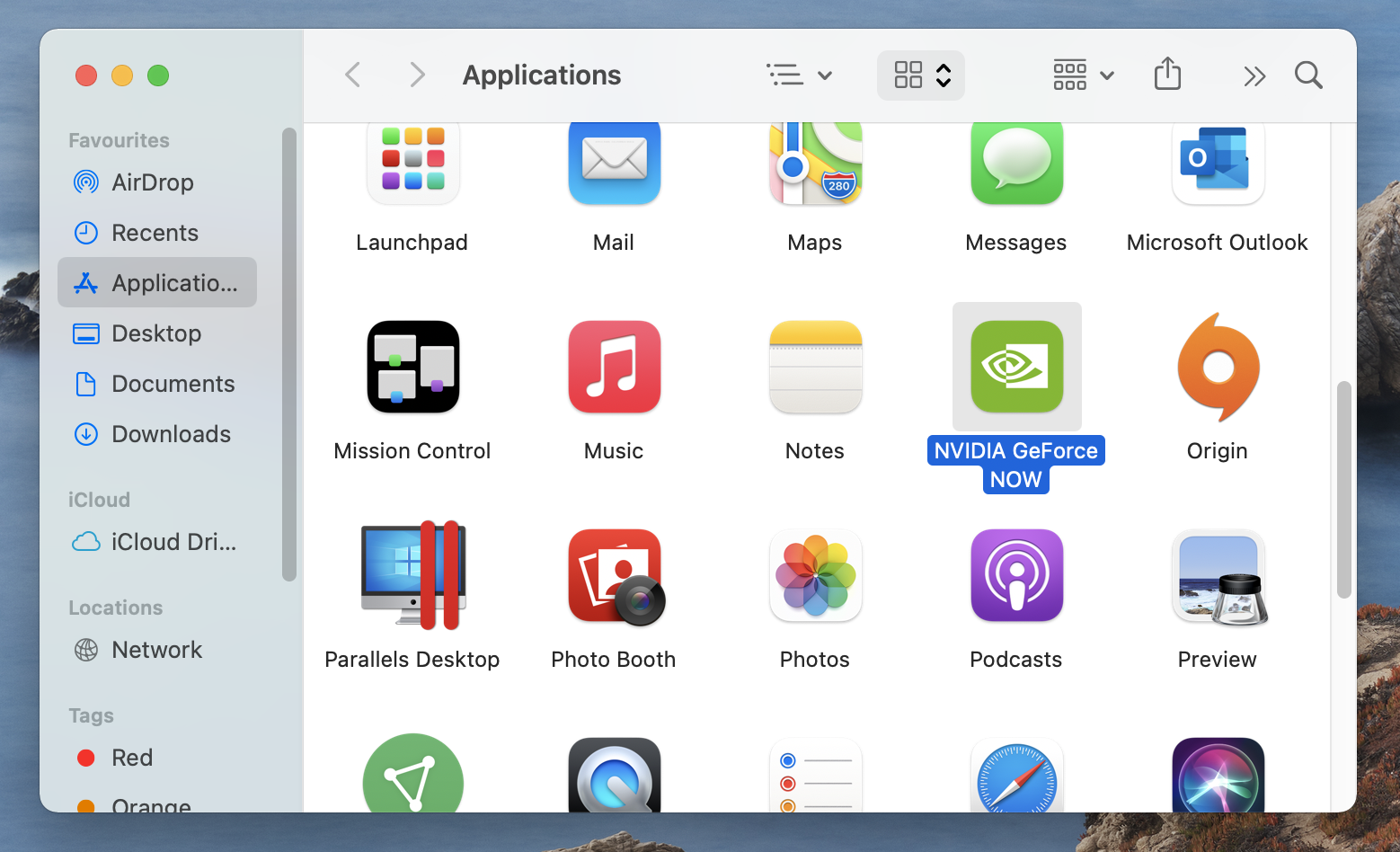Click the main vertical scrollbar thumb
The image size is (1400, 852).
[x=1343, y=490]
